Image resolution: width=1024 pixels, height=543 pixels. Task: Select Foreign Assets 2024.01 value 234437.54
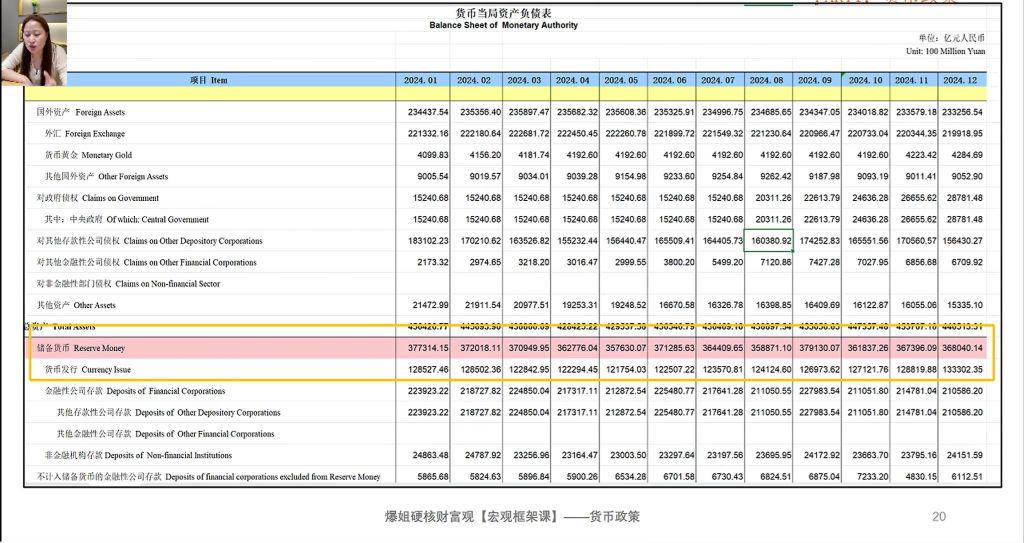coord(428,112)
